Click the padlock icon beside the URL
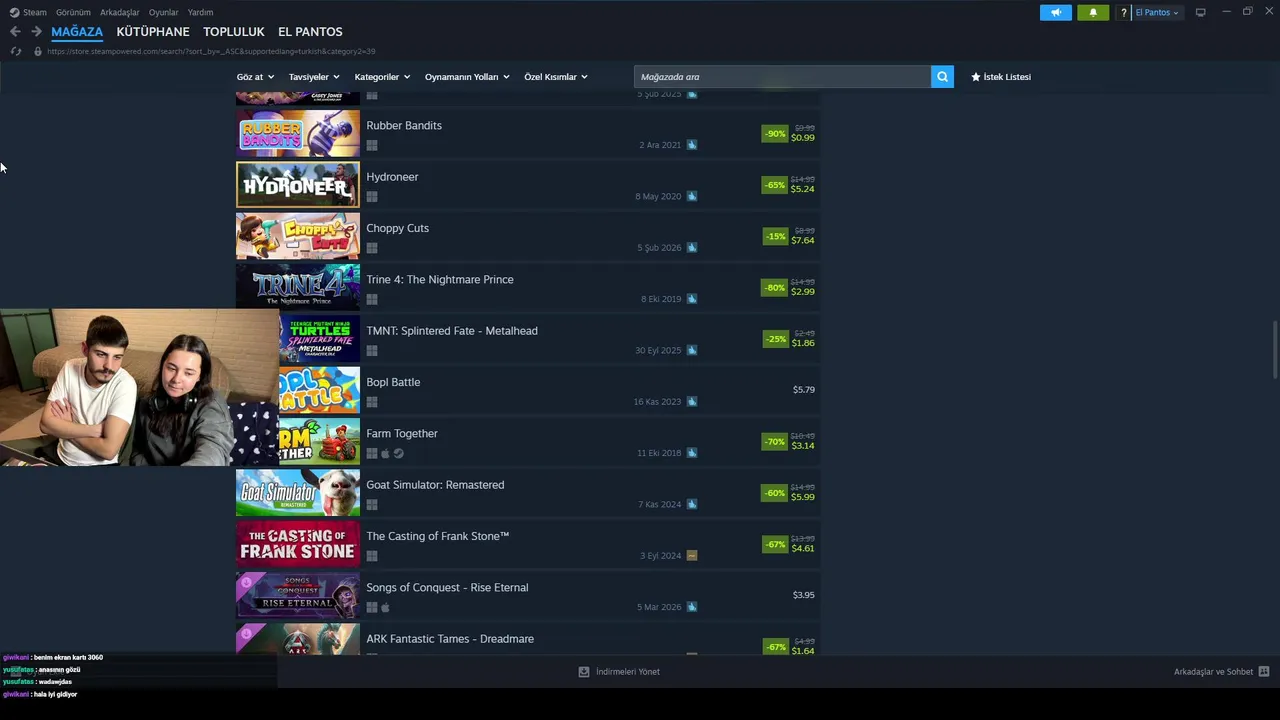 (38, 51)
